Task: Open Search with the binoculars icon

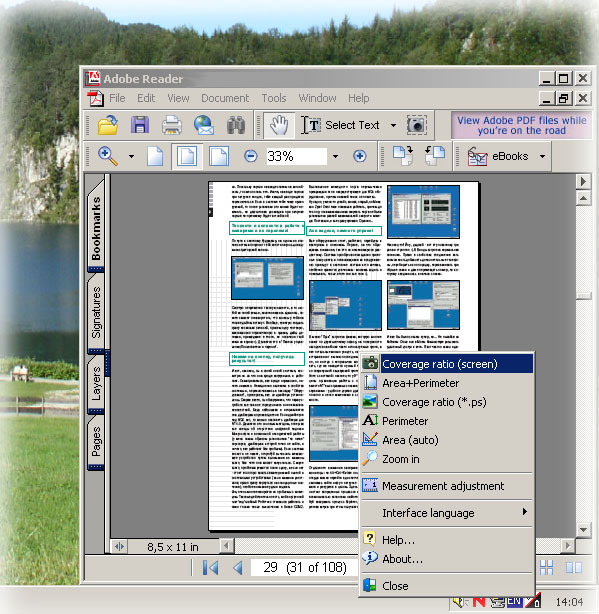Action: coord(236,125)
